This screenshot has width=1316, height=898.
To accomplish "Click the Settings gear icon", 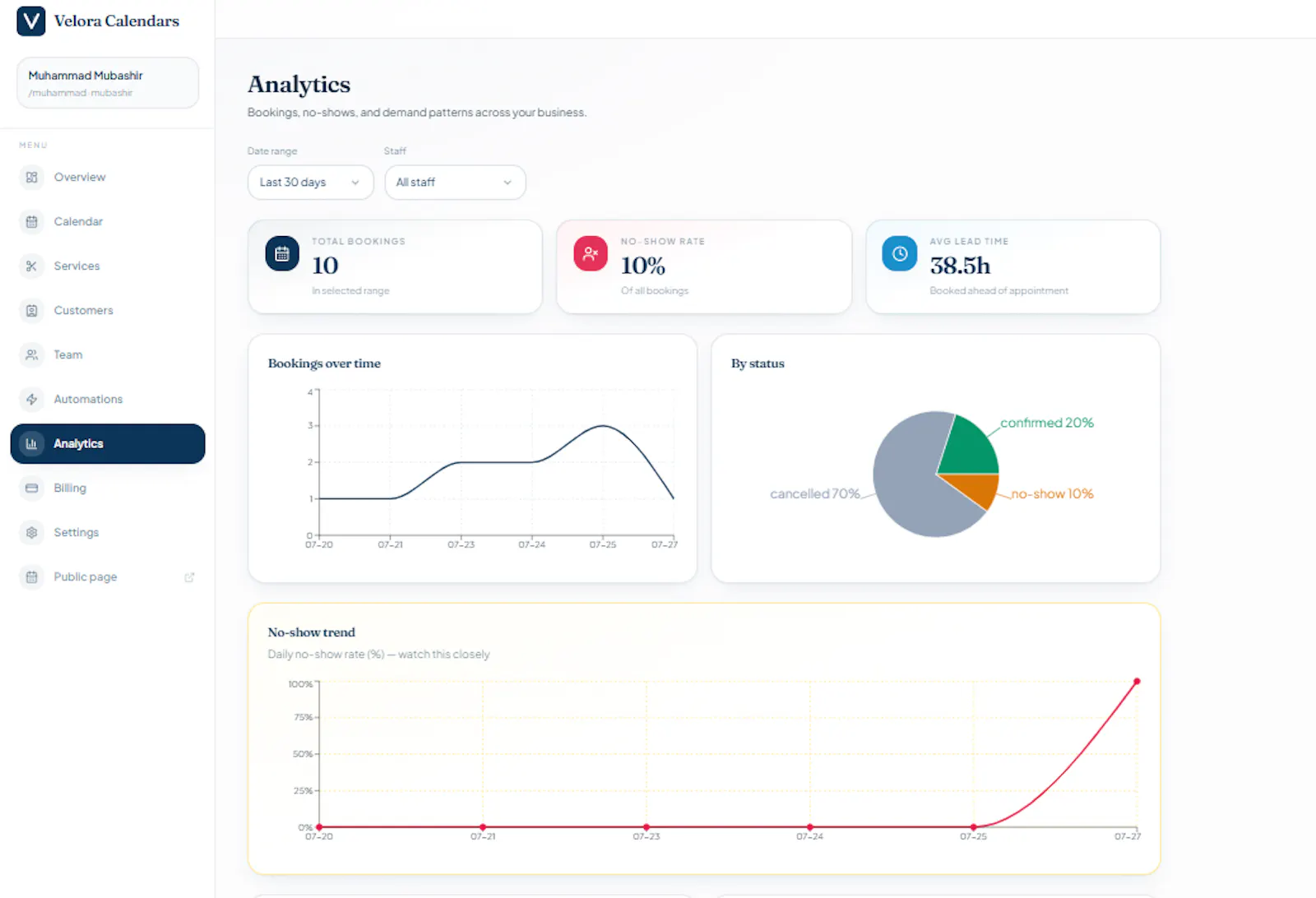I will tap(31, 532).
